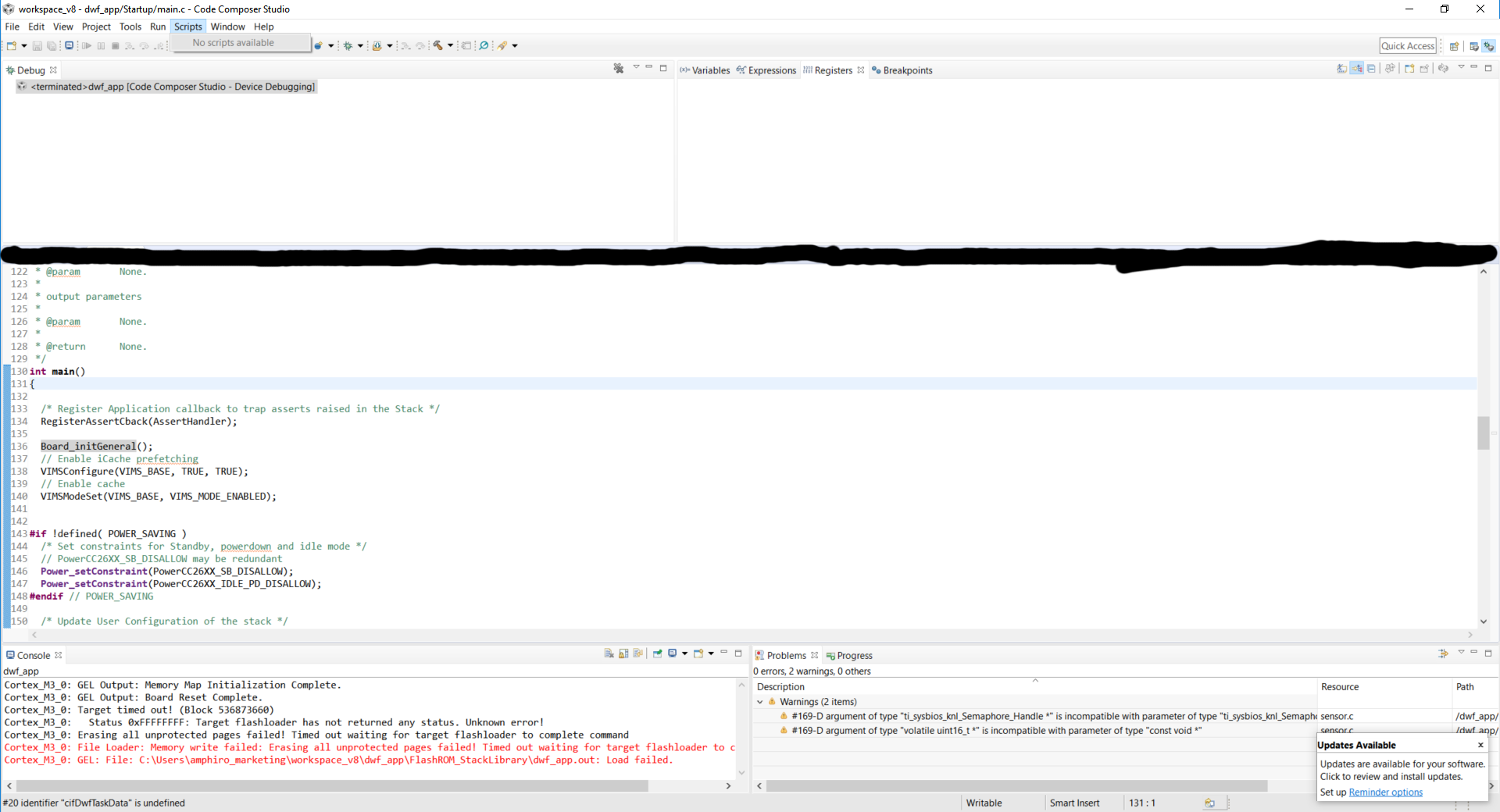
Task: Click the Reminder options link in Updates popup
Action: click(x=1384, y=792)
